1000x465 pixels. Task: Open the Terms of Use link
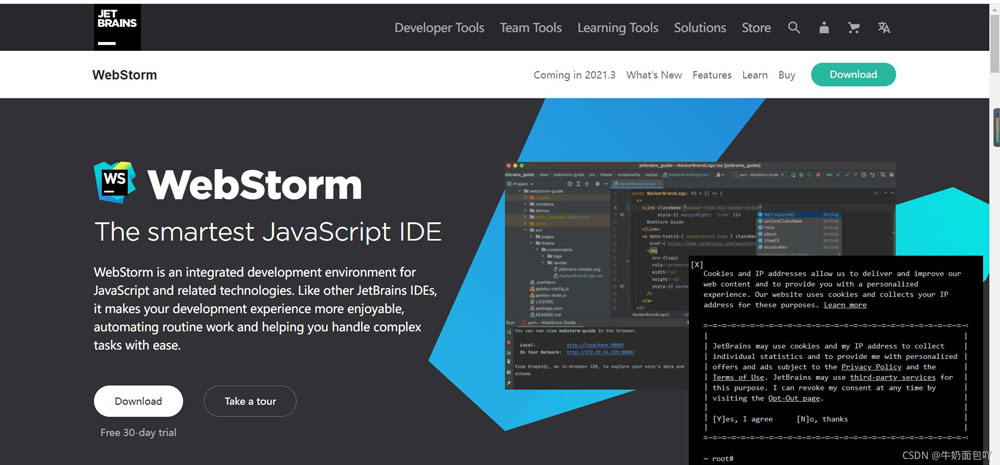[x=738, y=377]
